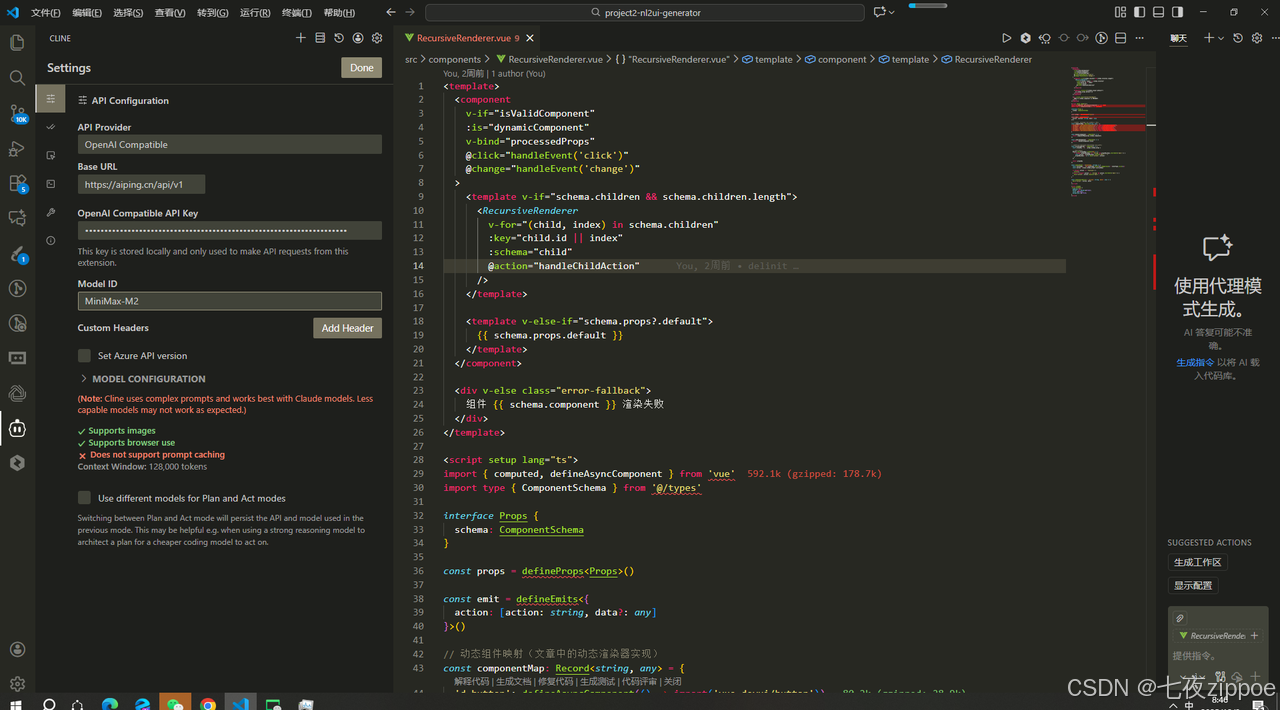Open the Windows Start button
This screenshot has width=1280, height=710.
point(14,703)
